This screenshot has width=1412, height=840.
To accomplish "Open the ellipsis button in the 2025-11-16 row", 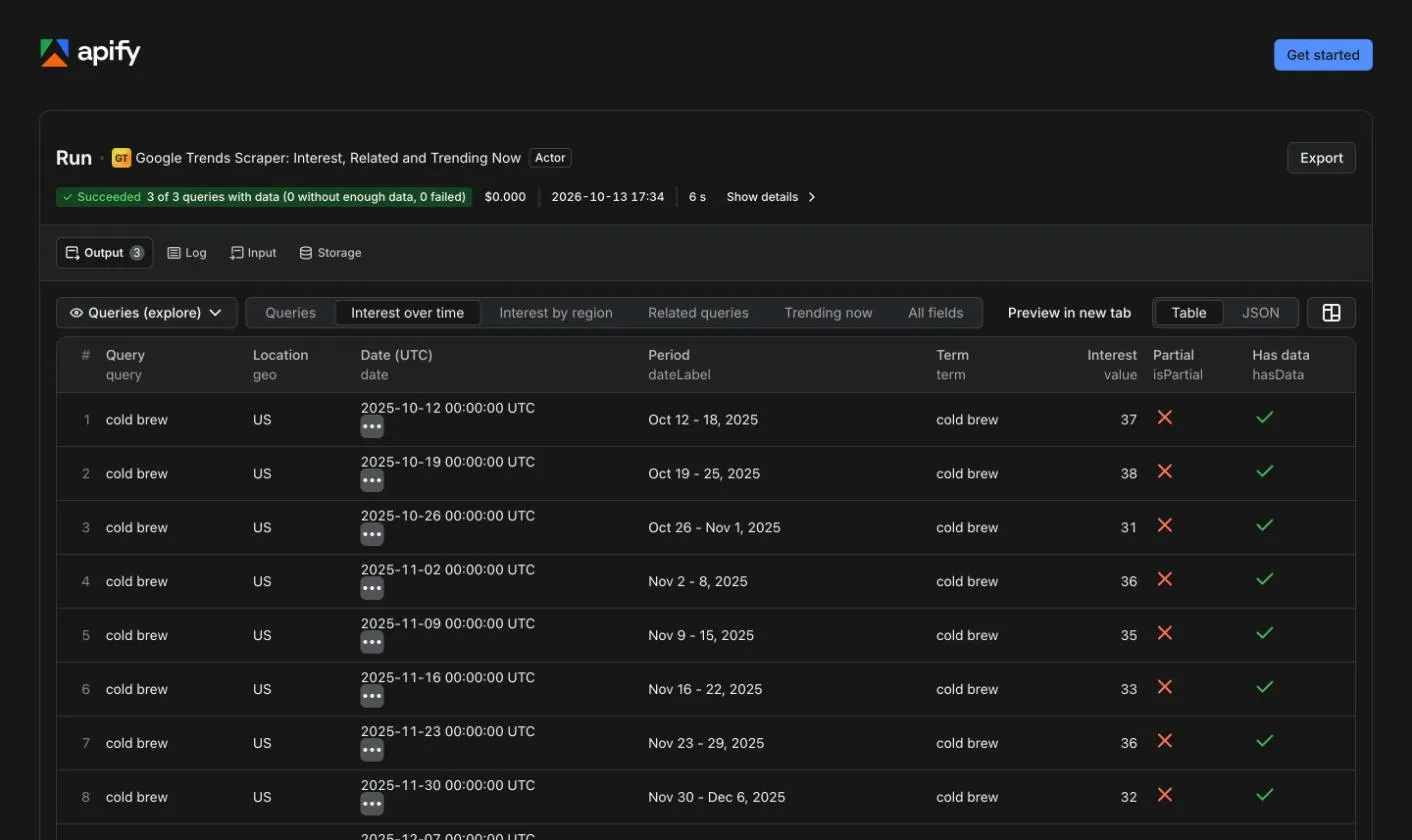I will tap(372, 697).
